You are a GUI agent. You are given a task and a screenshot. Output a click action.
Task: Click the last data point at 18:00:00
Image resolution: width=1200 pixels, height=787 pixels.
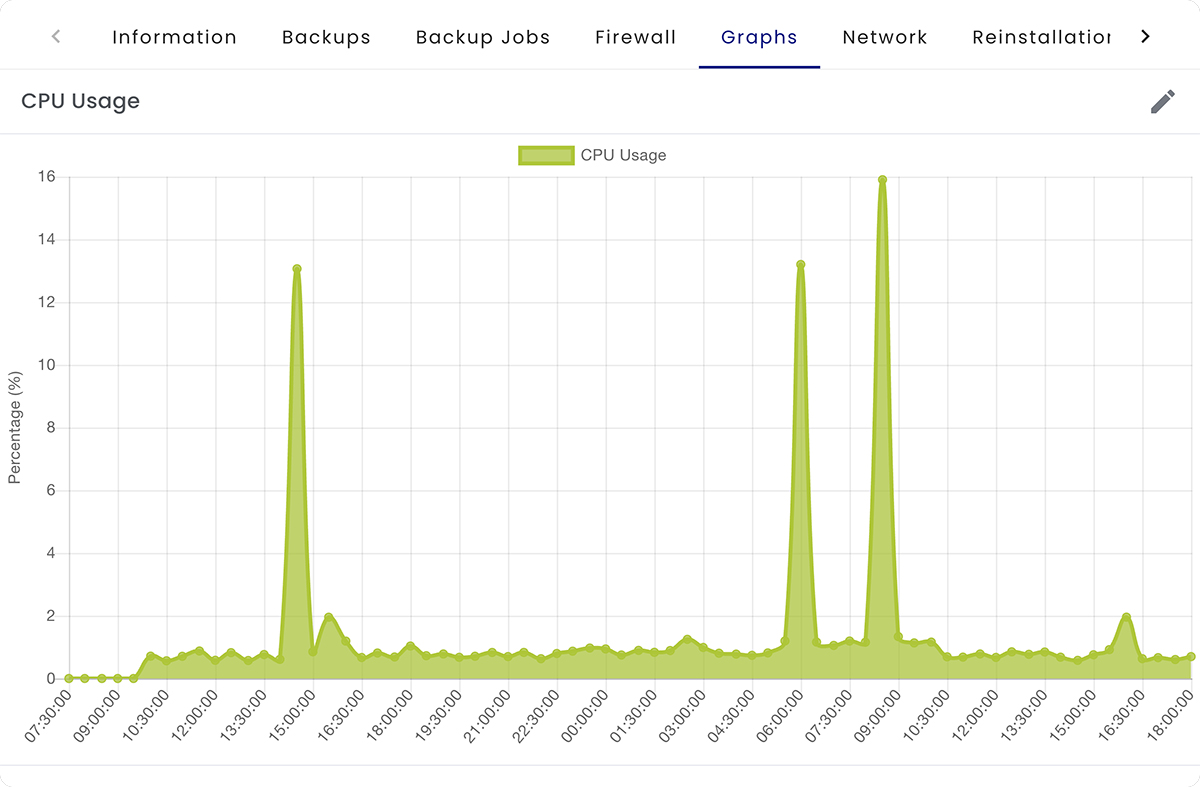[1191, 656]
